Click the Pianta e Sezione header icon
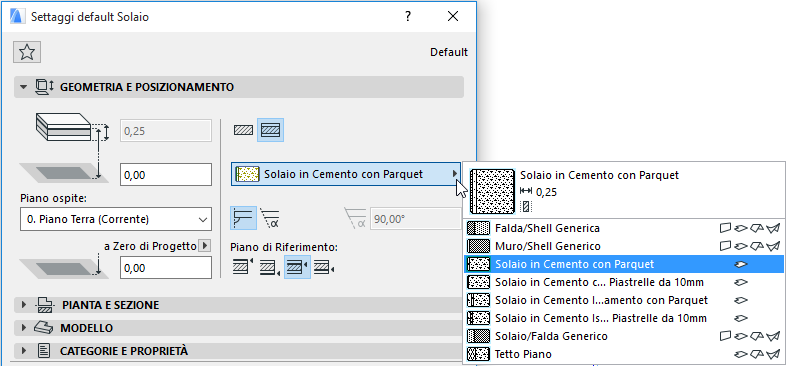 point(44,305)
